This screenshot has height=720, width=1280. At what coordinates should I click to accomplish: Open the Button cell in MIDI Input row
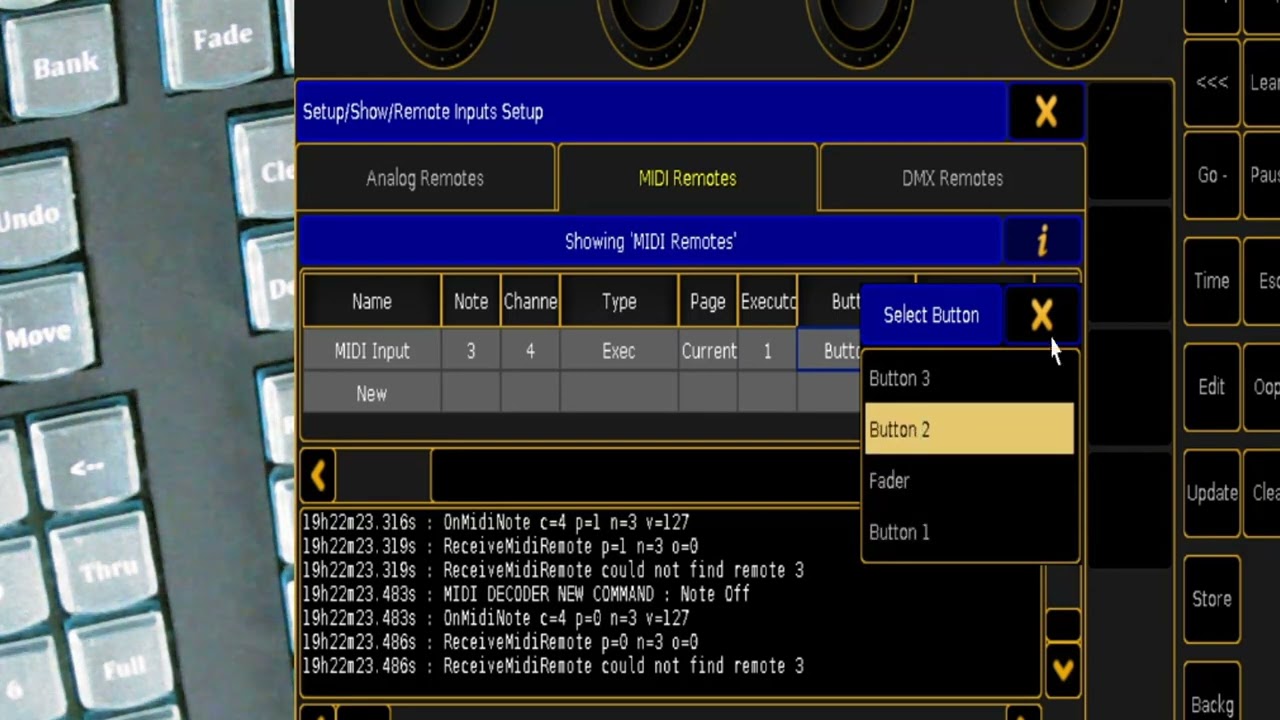click(x=830, y=351)
